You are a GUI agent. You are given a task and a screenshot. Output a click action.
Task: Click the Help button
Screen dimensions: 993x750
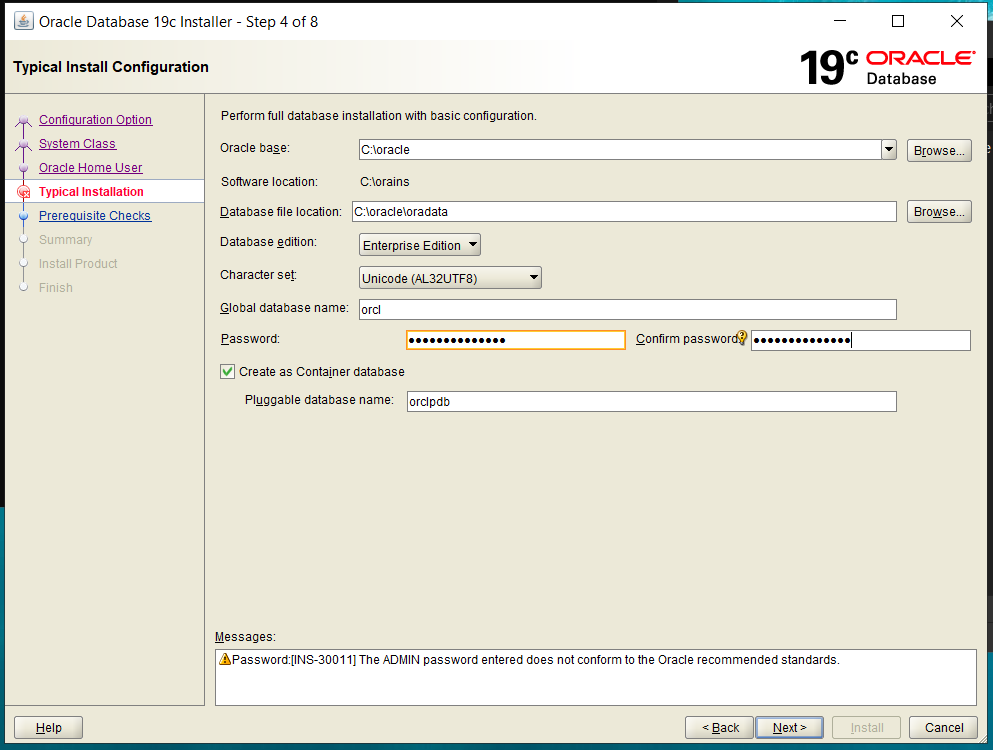pos(49,728)
